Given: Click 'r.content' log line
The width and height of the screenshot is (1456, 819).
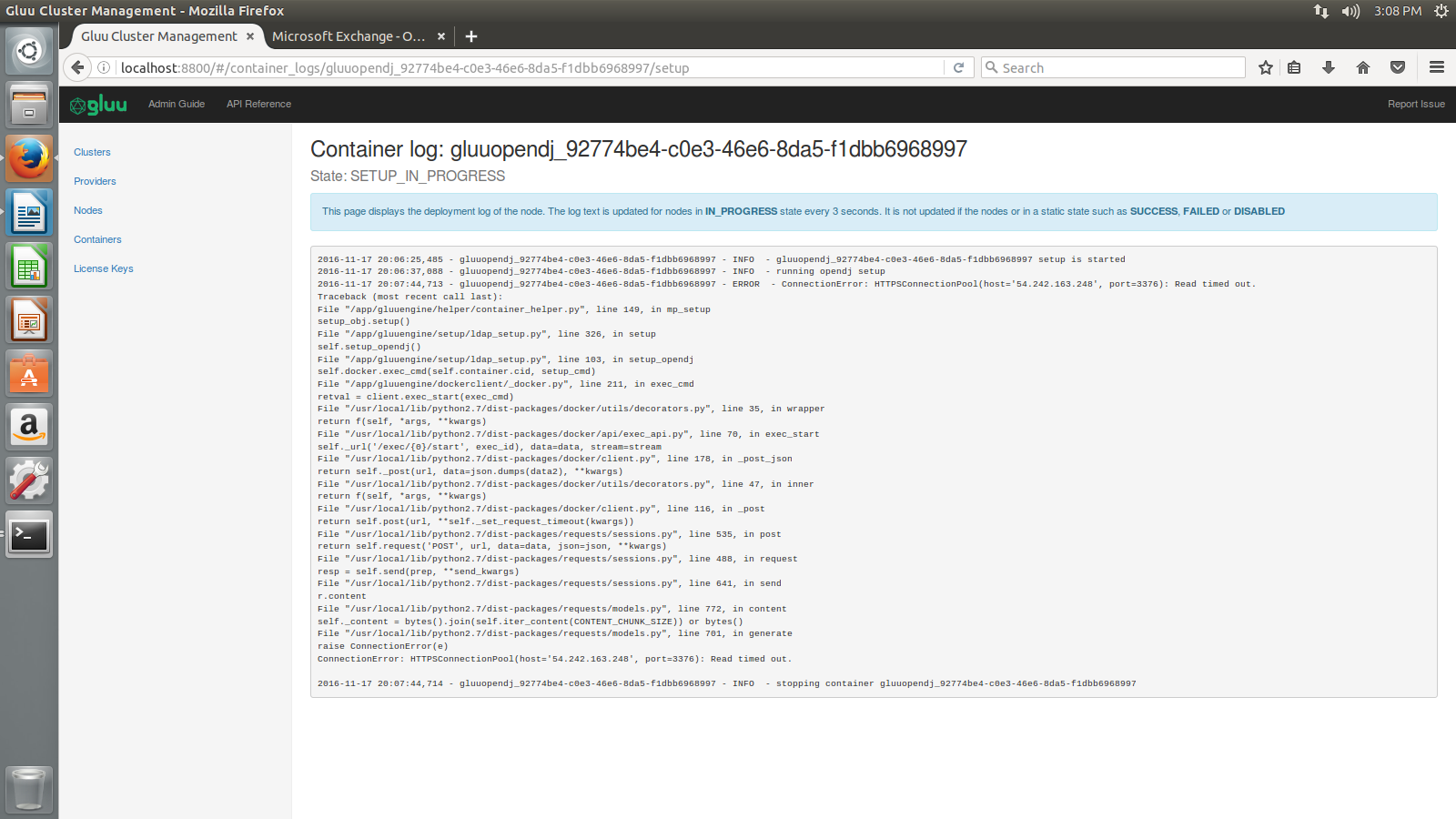Looking at the screenshot, I should pyautogui.click(x=342, y=596).
